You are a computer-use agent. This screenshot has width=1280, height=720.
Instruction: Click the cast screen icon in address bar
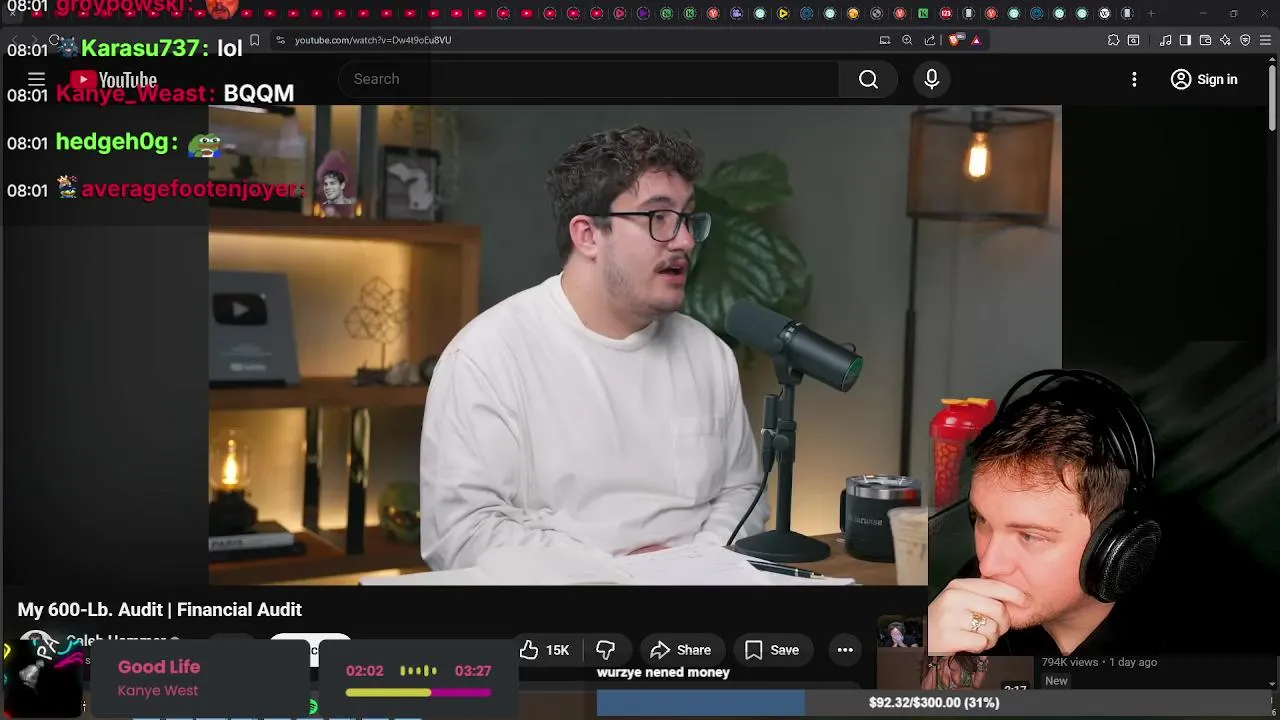(x=885, y=40)
